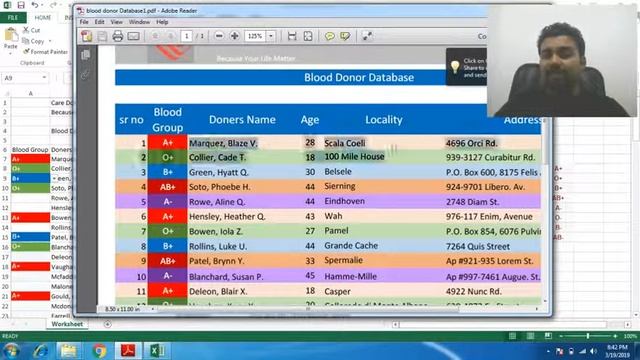The image size is (640, 360).
Task: Open the page thumbnails panel icon
Action: (85, 55)
